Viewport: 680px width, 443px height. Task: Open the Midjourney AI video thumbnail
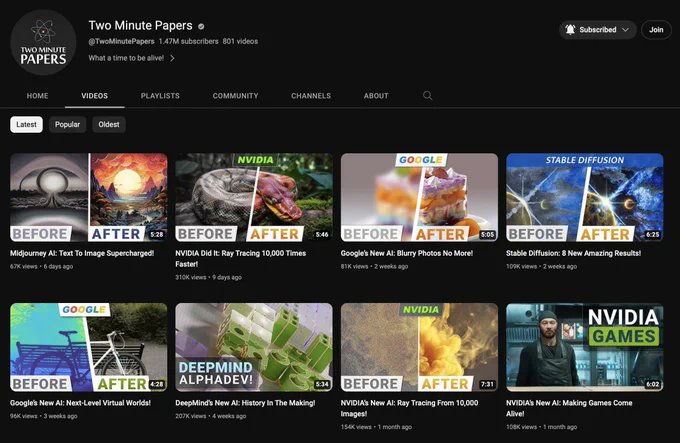89,197
